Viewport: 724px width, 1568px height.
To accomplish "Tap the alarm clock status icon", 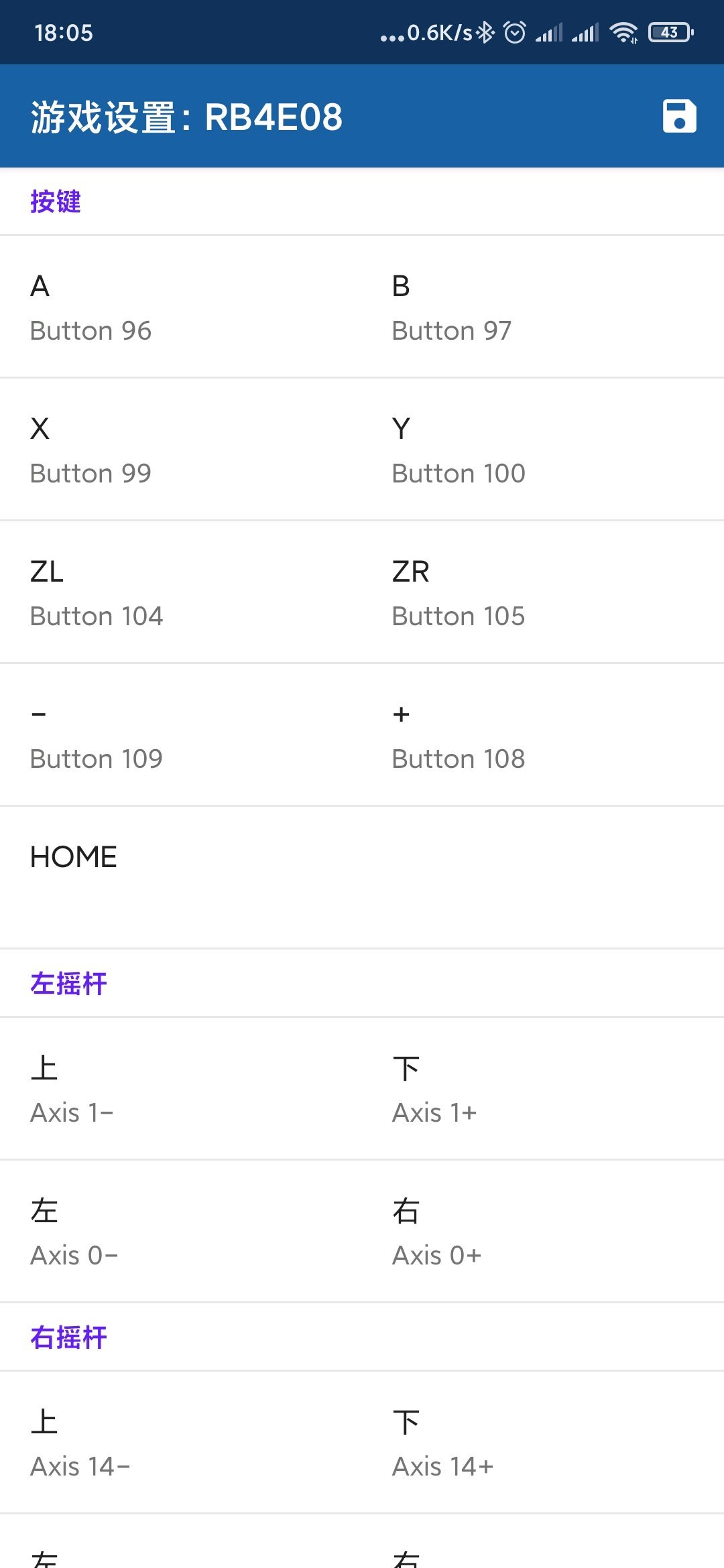I will [x=515, y=32].
